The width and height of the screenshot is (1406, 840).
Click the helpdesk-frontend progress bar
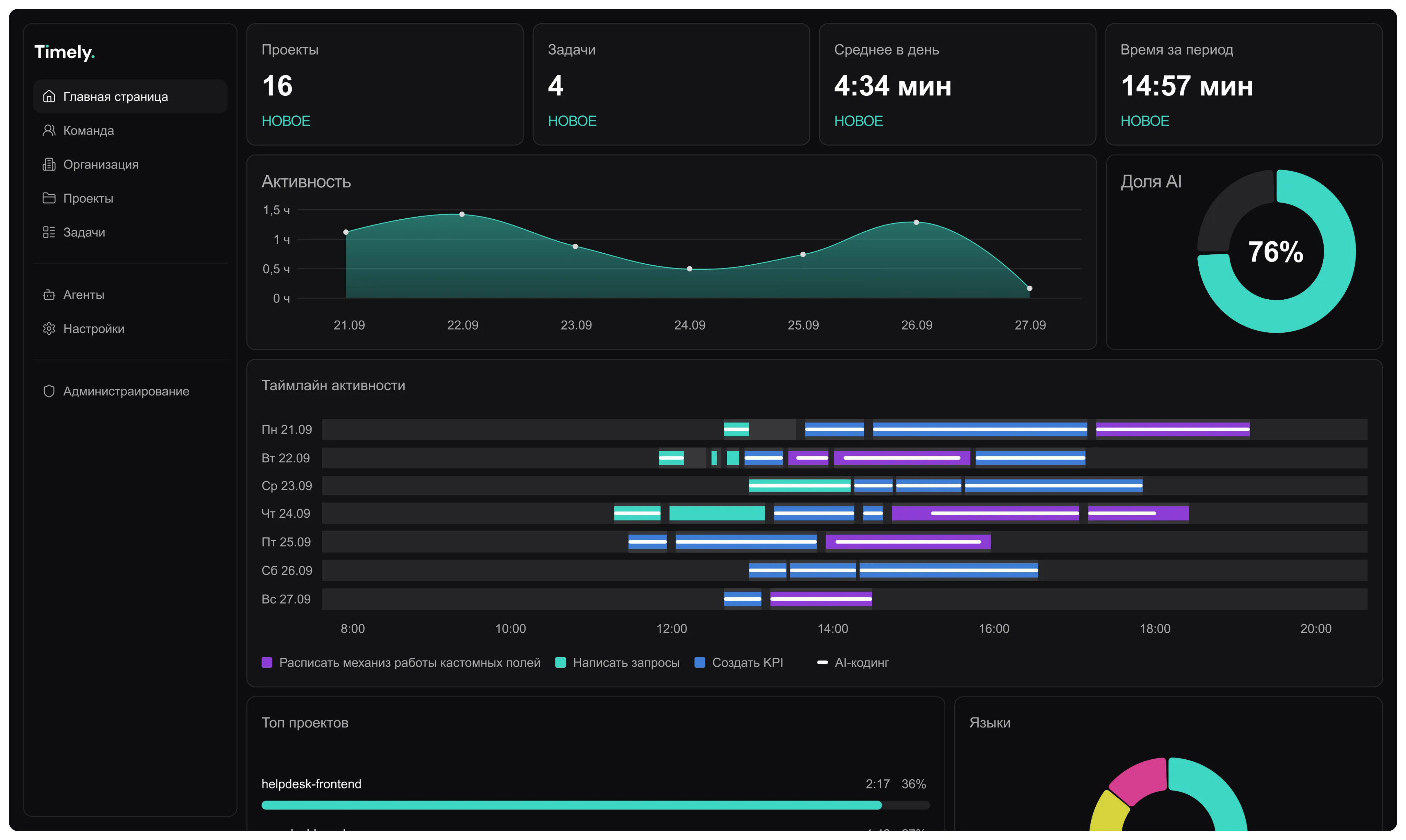(596, 805)
